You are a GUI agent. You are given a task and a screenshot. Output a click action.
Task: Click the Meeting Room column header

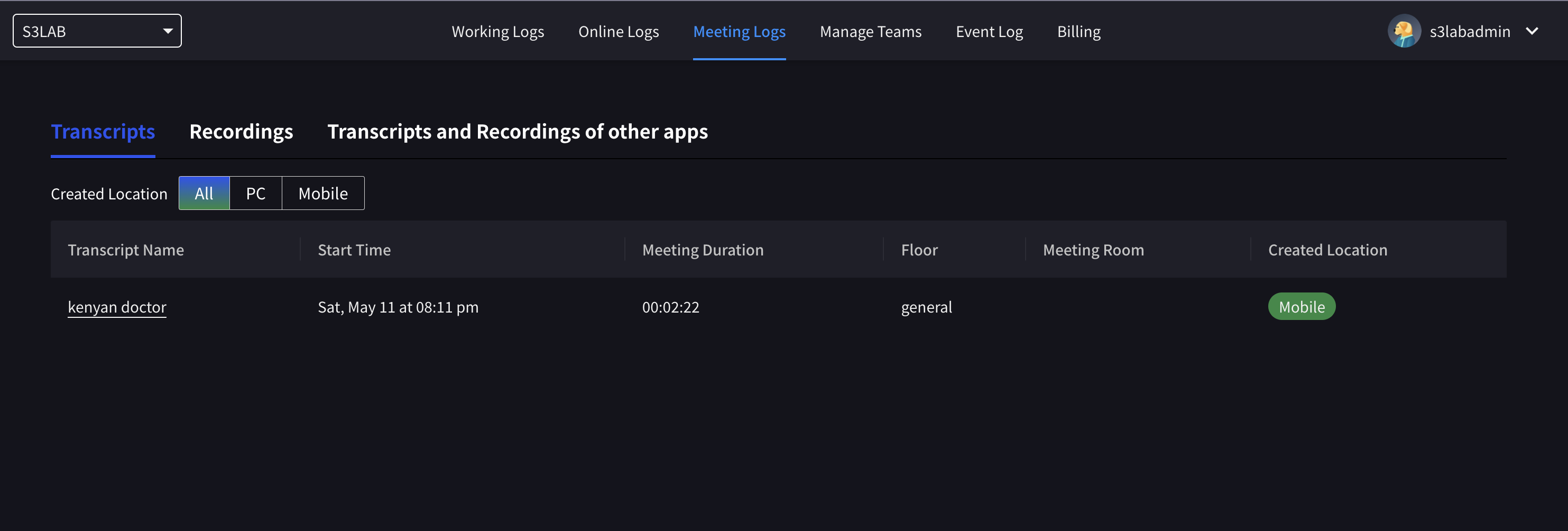tap(1093, 250)
